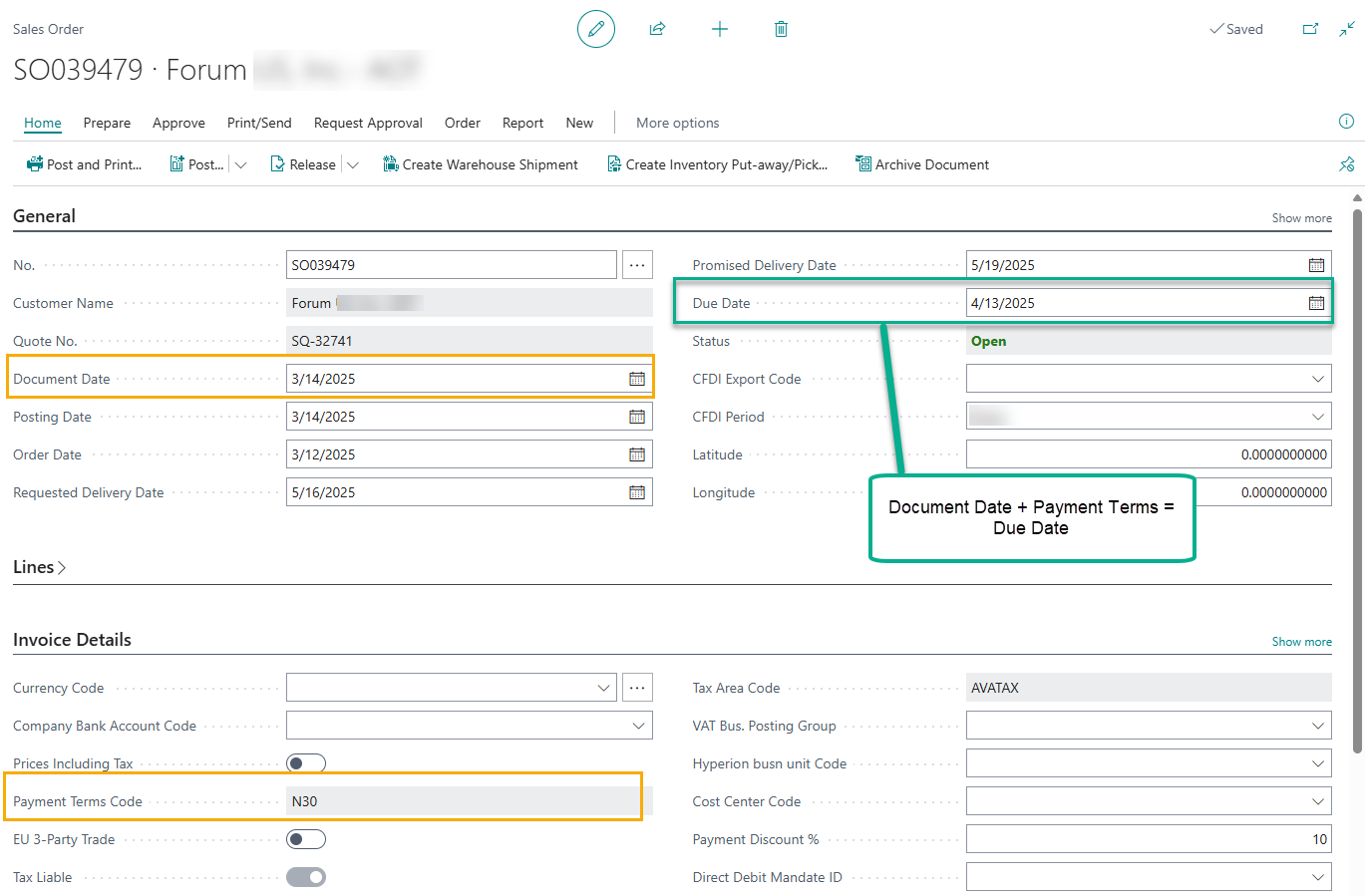Viewport: 1366px width, 896px height.
Task: Open the Share icon in header
Action: (657, 29)
